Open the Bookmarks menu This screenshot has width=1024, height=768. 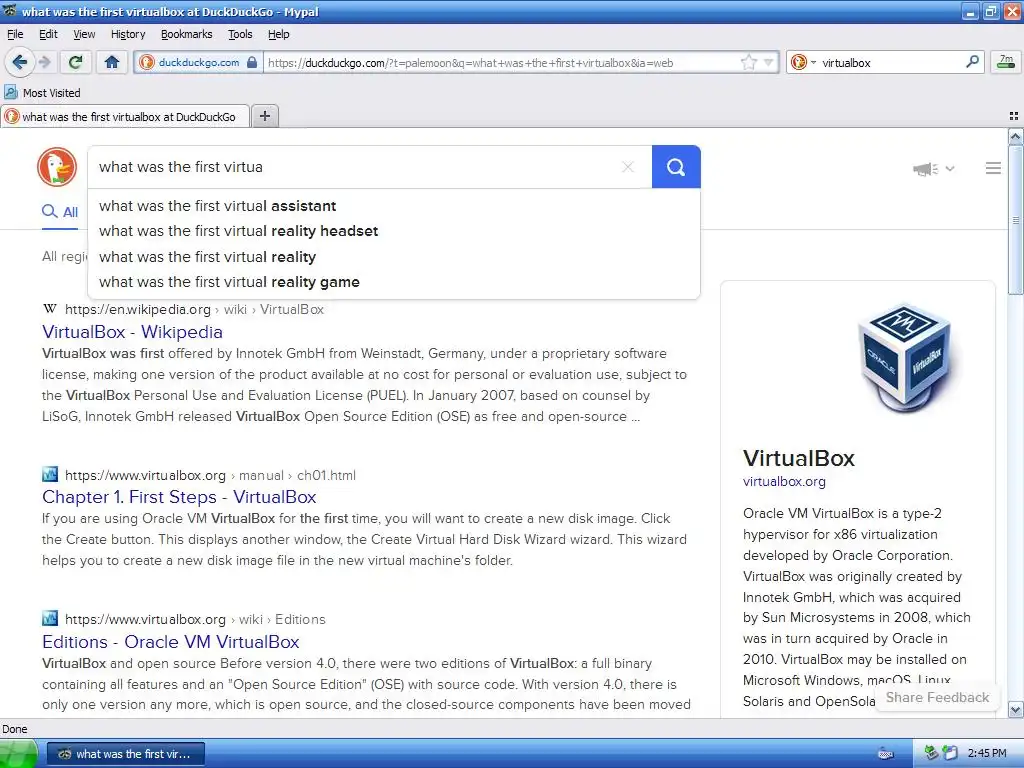click(186, 34)
